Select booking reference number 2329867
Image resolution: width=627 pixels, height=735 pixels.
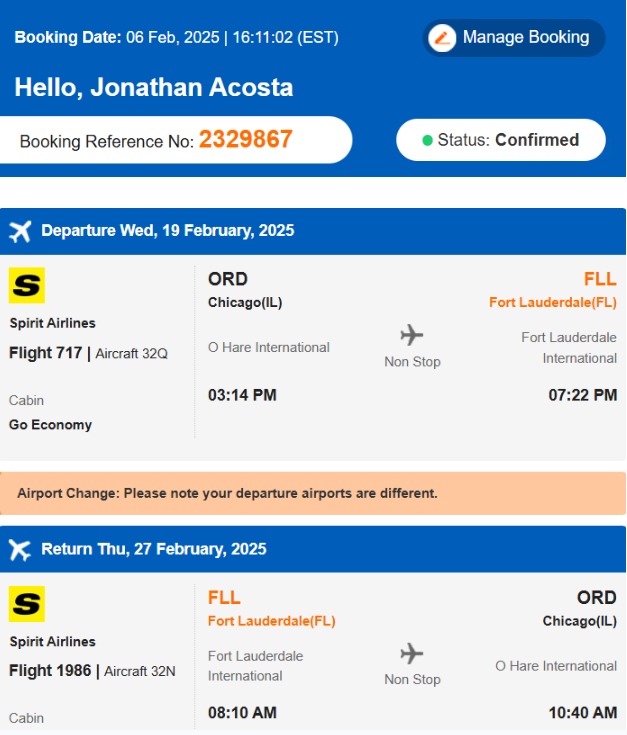pos(246,139)
